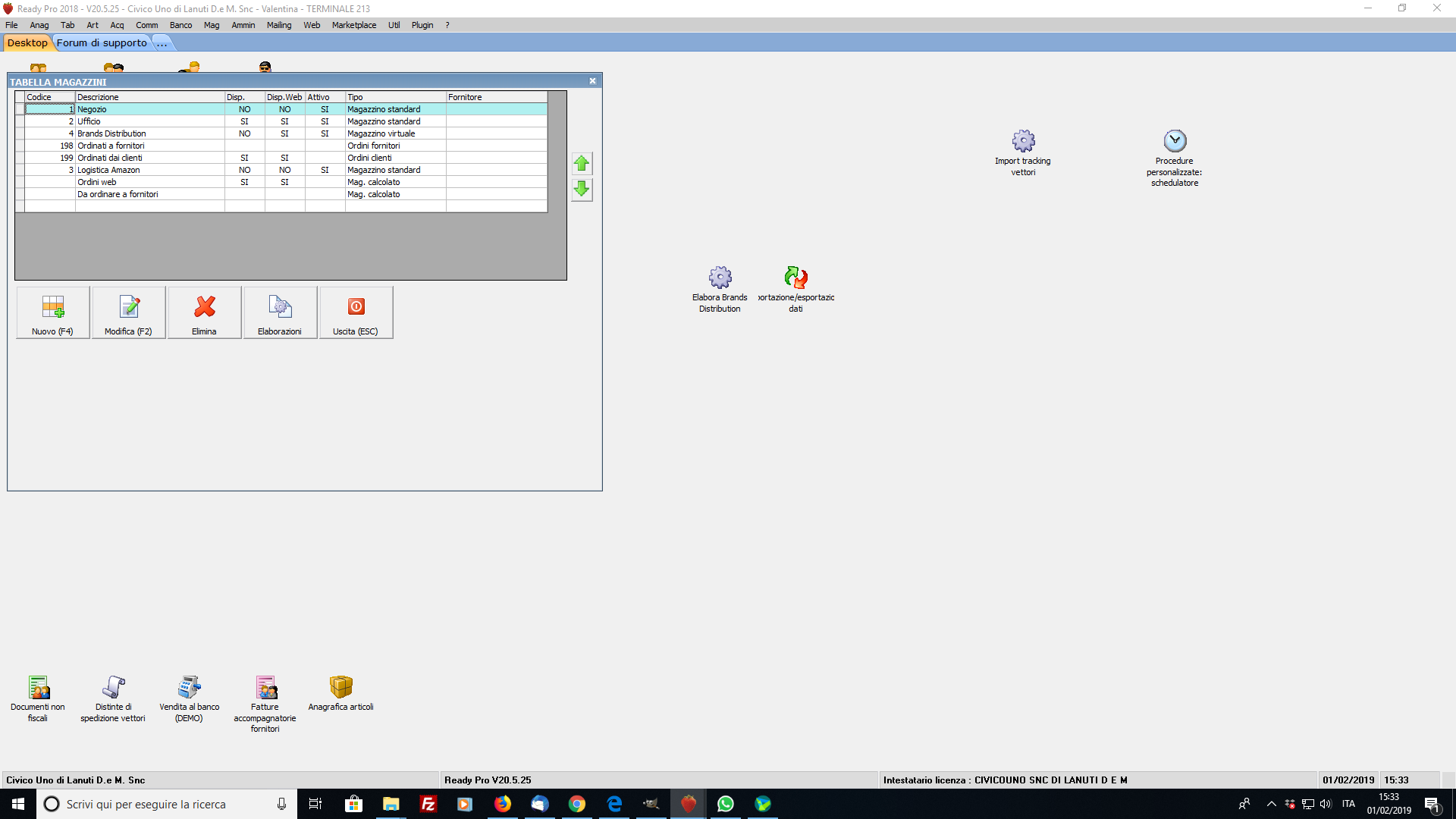
Task: Close the Tabella Magazzini panel
Action: (593, 80)
